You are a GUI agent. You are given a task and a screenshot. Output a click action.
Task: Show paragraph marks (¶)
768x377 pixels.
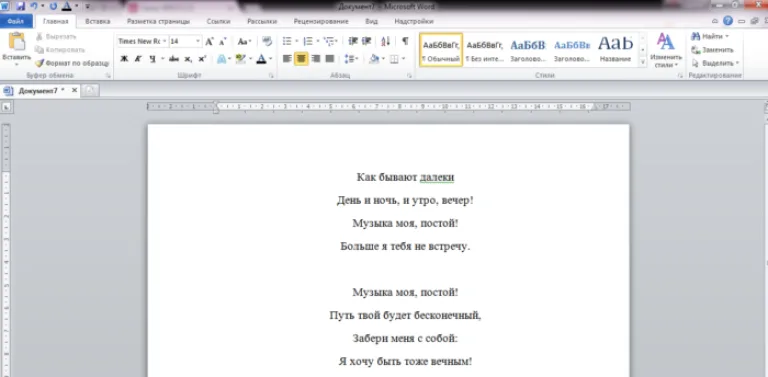pos(405,42)
